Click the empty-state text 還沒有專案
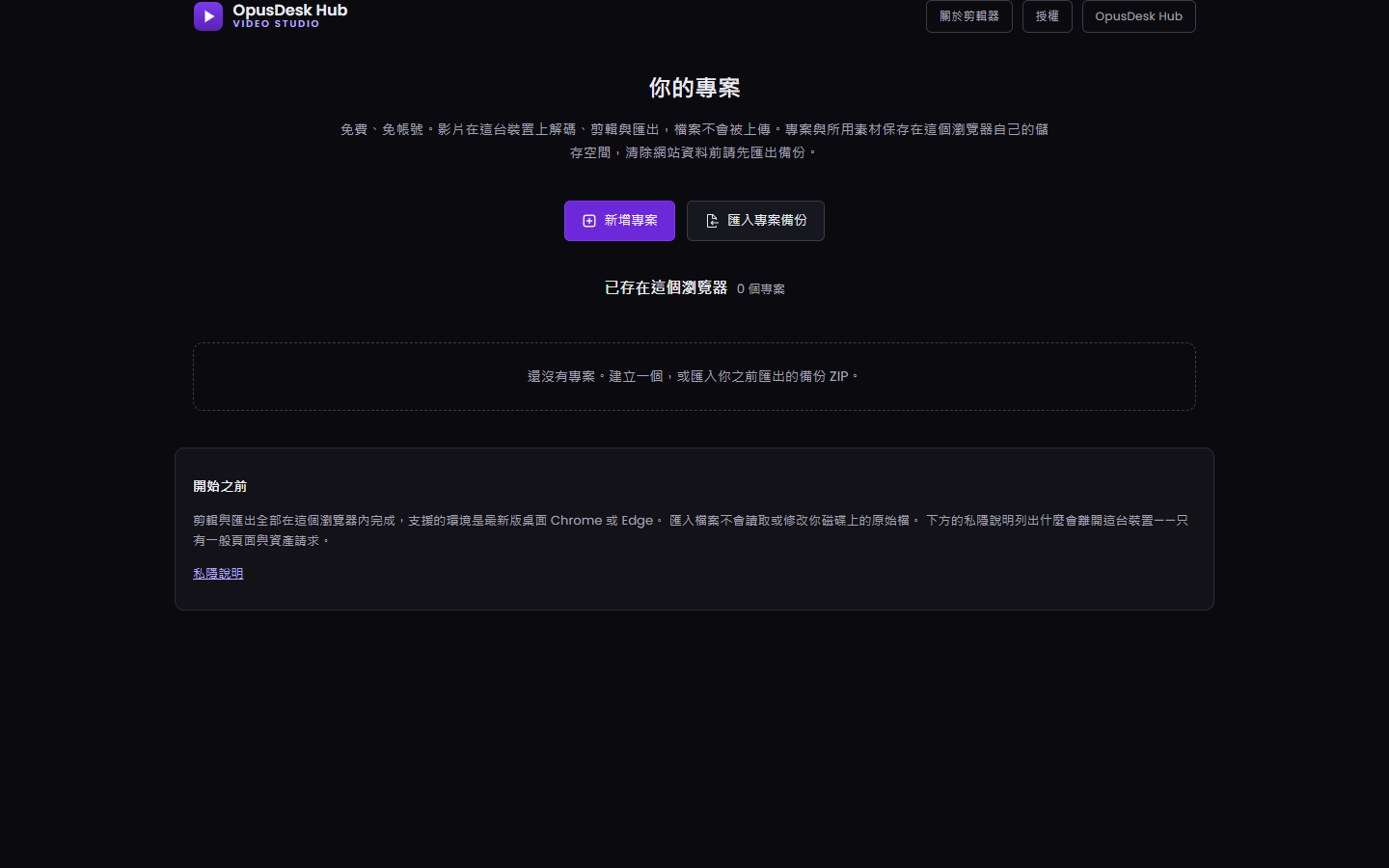This screenshot has height=868, width=1389. tap(694, 376)
